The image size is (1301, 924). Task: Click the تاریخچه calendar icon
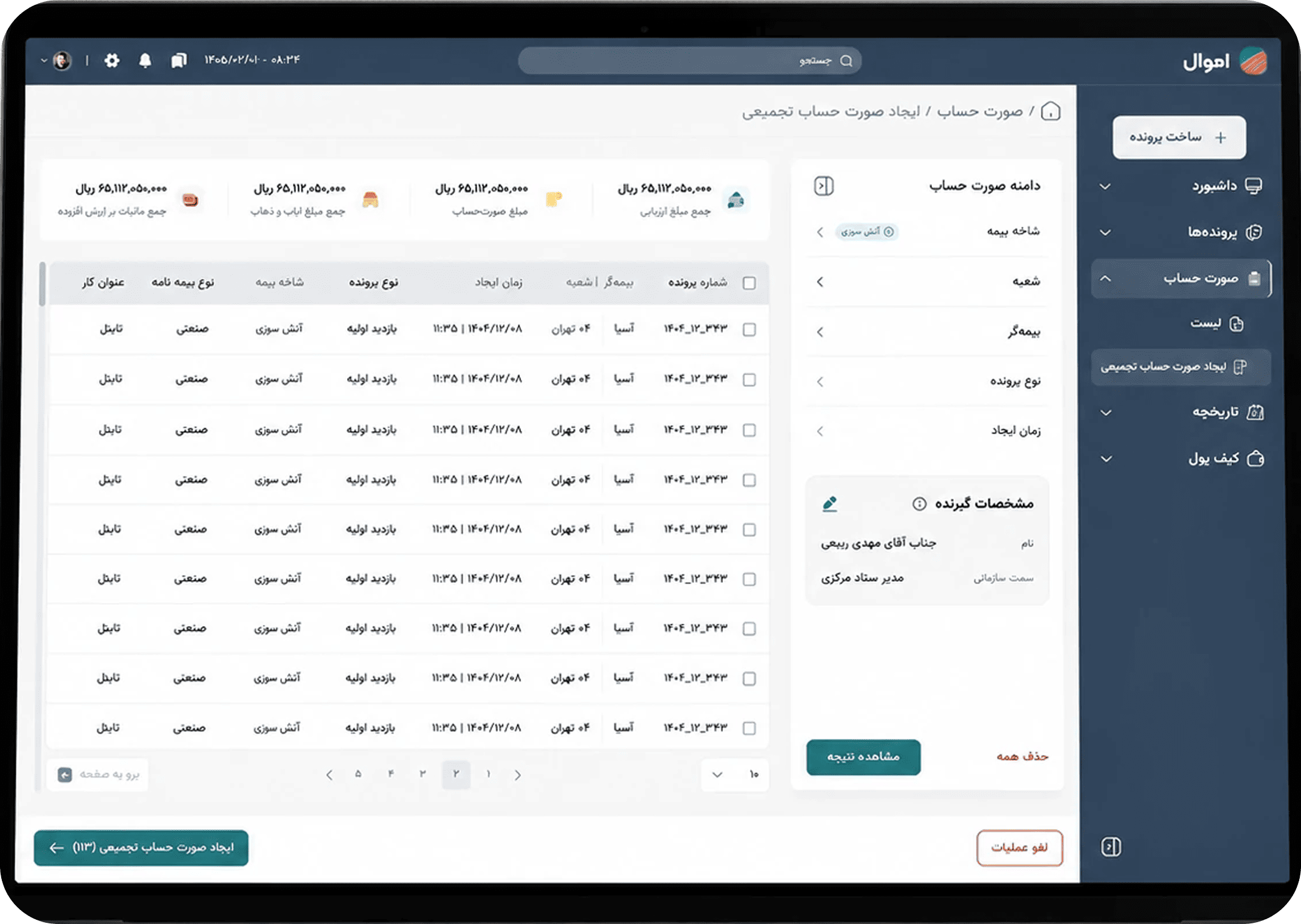(x=1255, y=412)
